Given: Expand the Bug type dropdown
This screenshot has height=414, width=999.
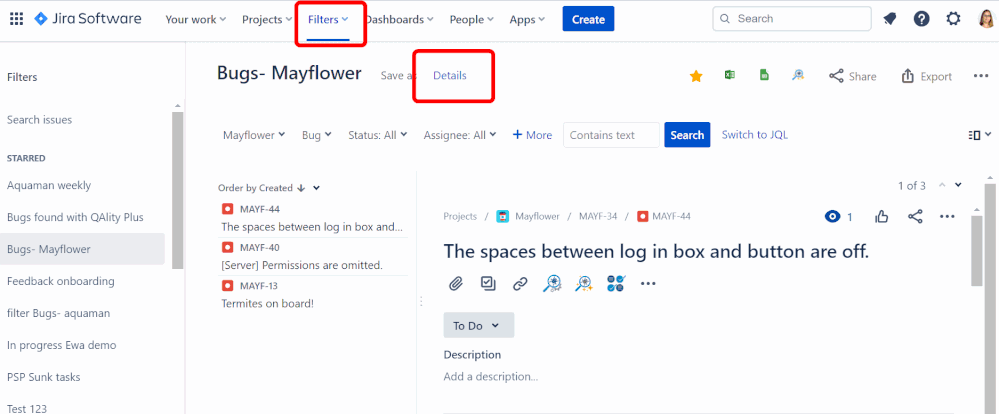Looking at the screenshot, I should pyautogui.click(x=317, y=135).
